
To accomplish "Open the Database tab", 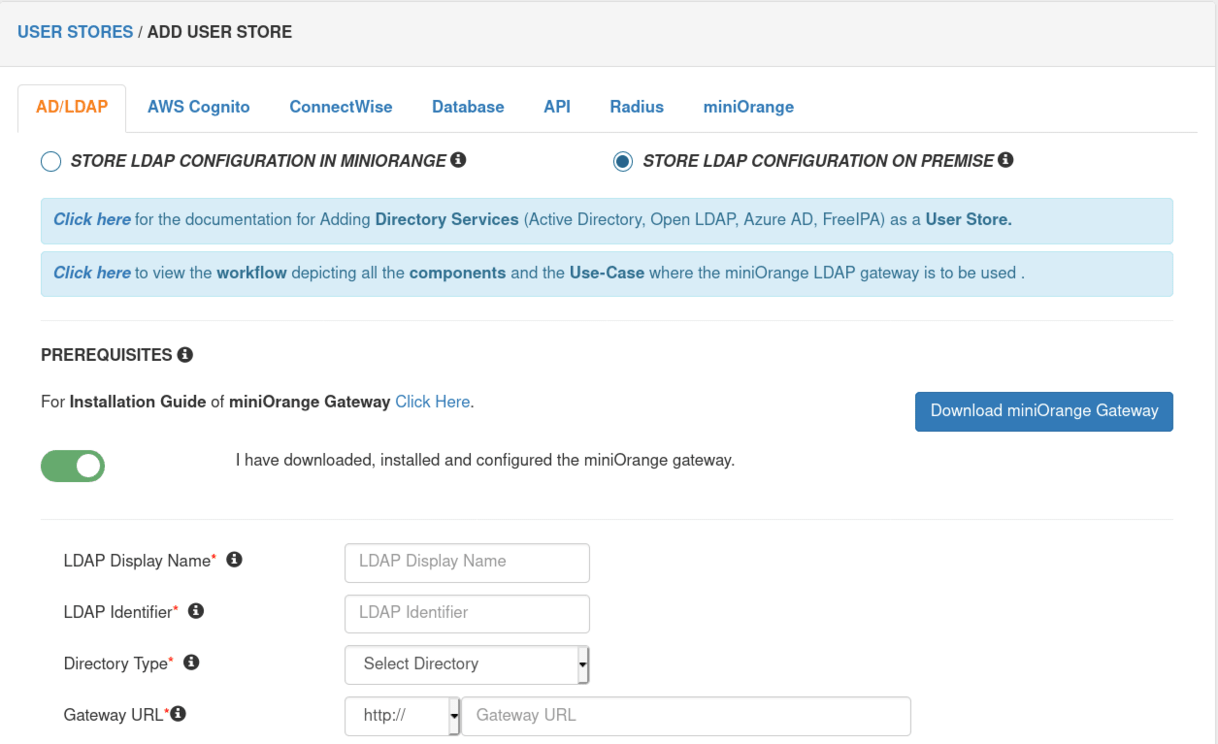I will tap(468, 107).
